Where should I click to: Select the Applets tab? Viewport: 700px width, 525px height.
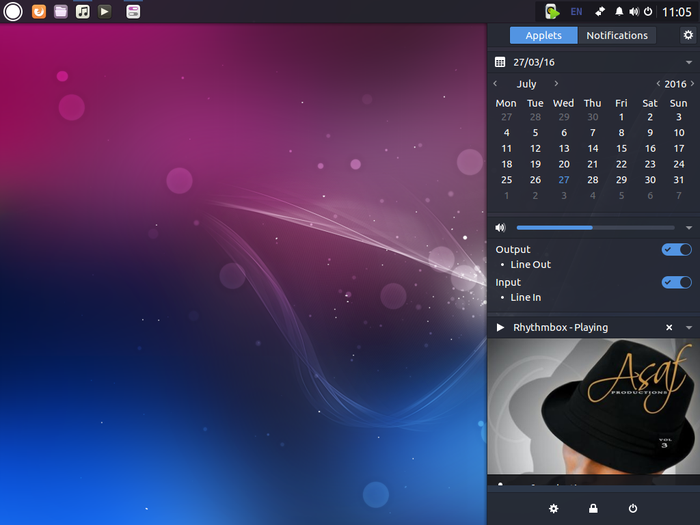click(x=543, y=35)
